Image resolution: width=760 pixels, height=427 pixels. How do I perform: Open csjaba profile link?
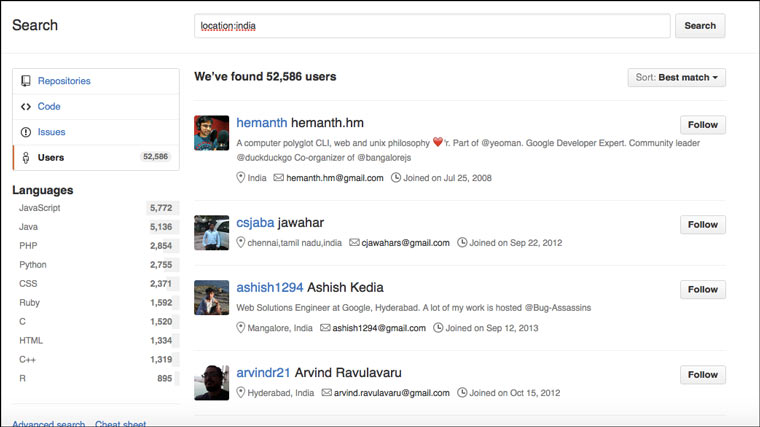point(255,223)
